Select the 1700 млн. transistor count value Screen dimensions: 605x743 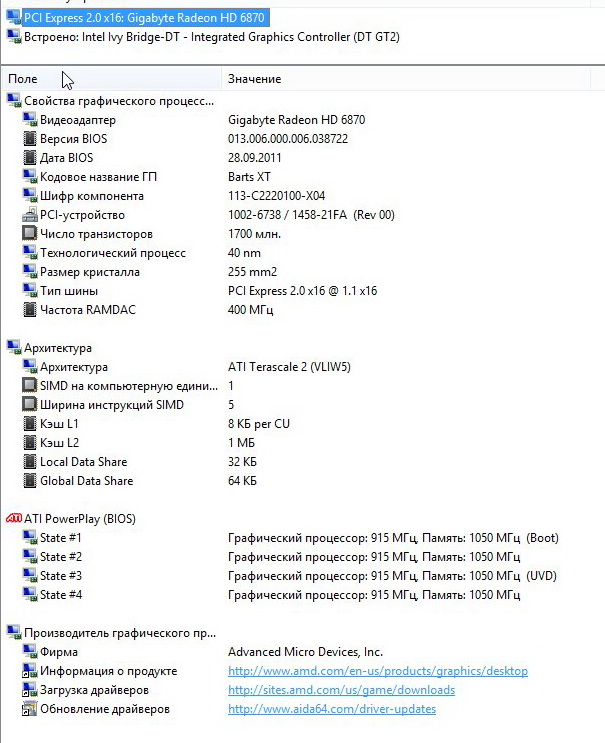click(254, 234)
